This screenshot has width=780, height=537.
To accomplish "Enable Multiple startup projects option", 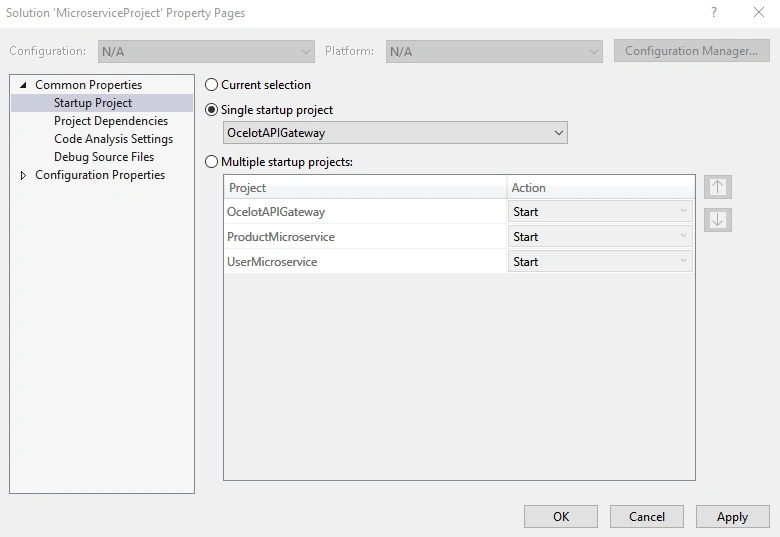I will (211, 162).
